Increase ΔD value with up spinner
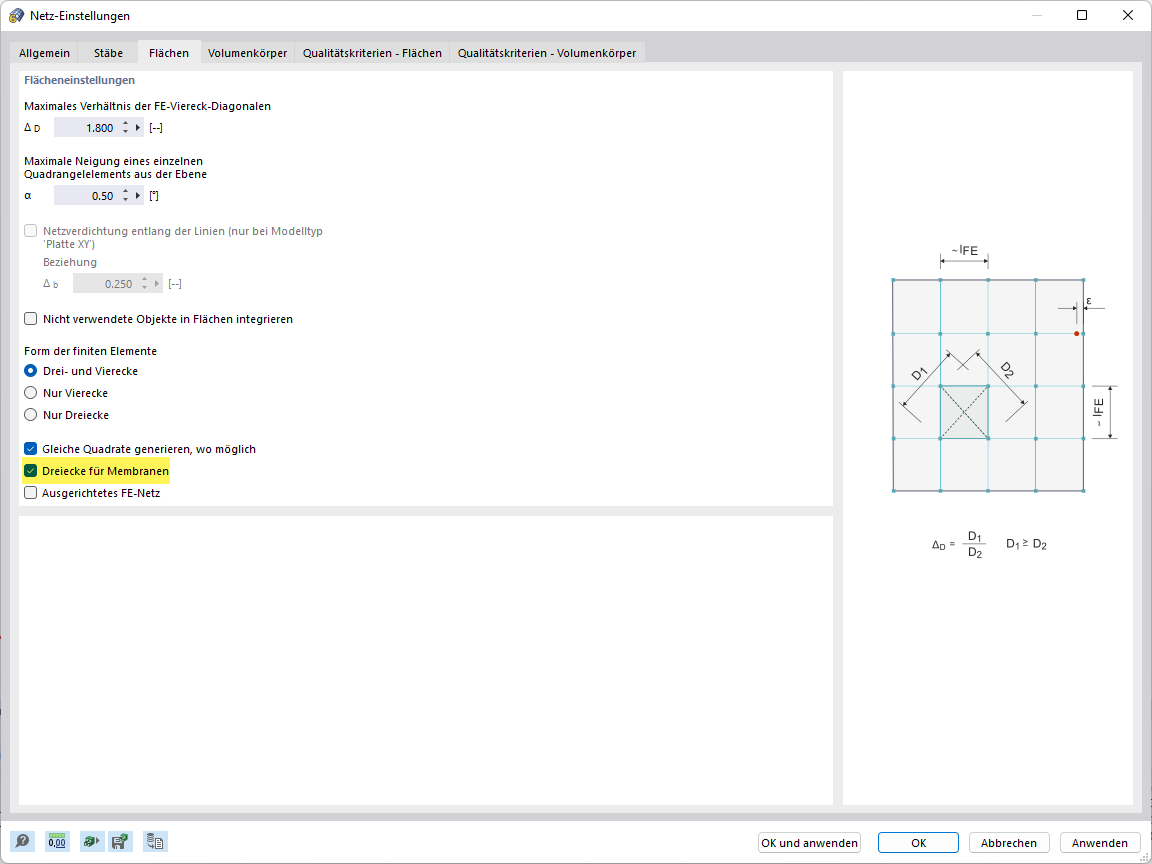 point(126,123)
